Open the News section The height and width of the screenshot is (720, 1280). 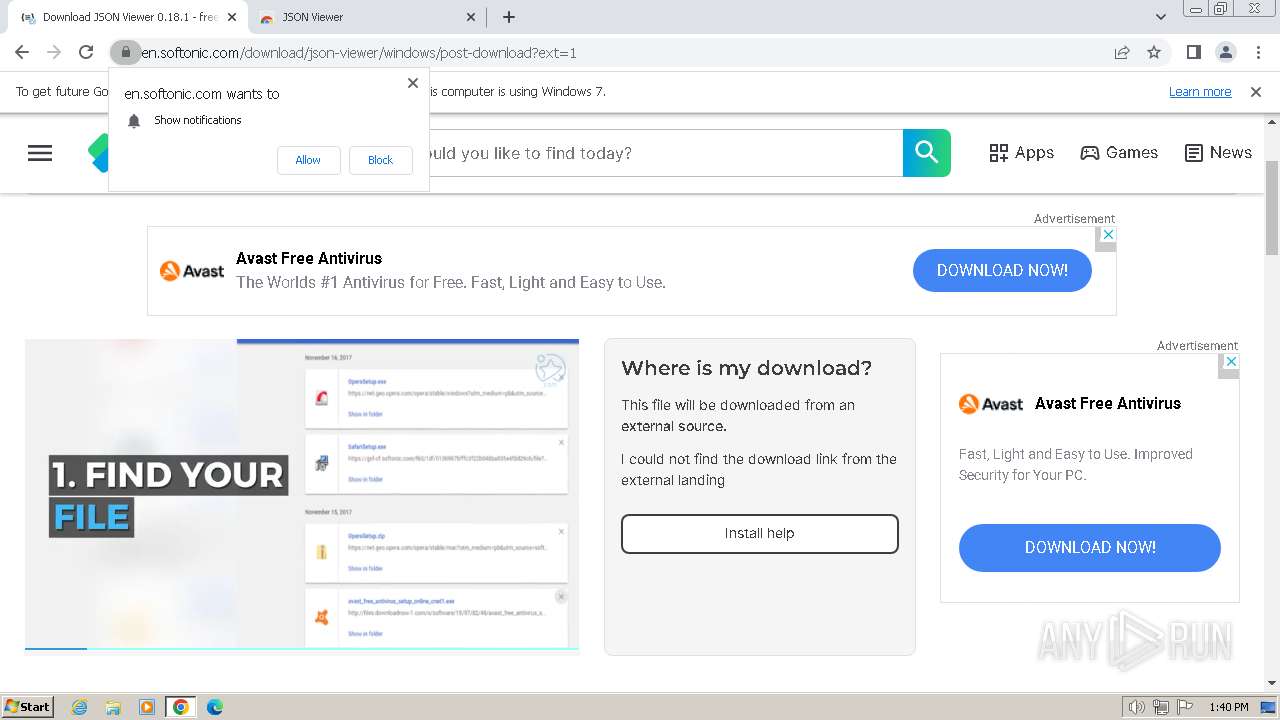[1218, 153]
